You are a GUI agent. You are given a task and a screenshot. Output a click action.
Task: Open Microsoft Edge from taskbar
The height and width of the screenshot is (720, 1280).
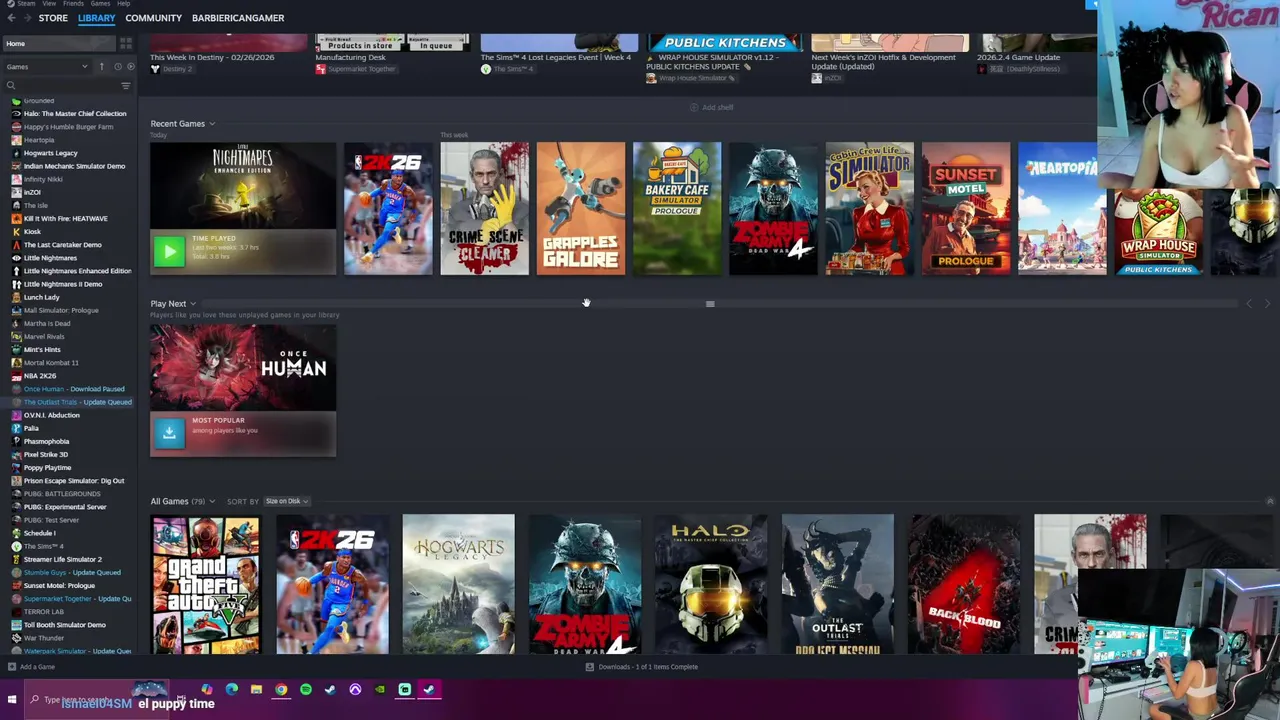click(232, 689)
